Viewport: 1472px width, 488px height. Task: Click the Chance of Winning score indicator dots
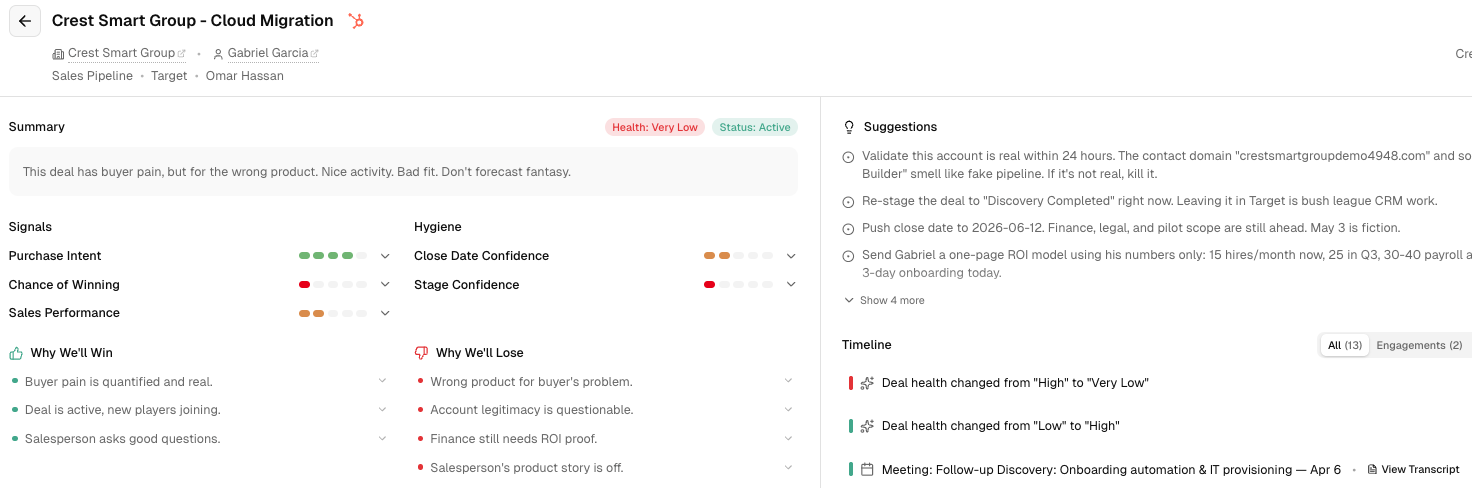pyautogui.click(x=332, y=285)
